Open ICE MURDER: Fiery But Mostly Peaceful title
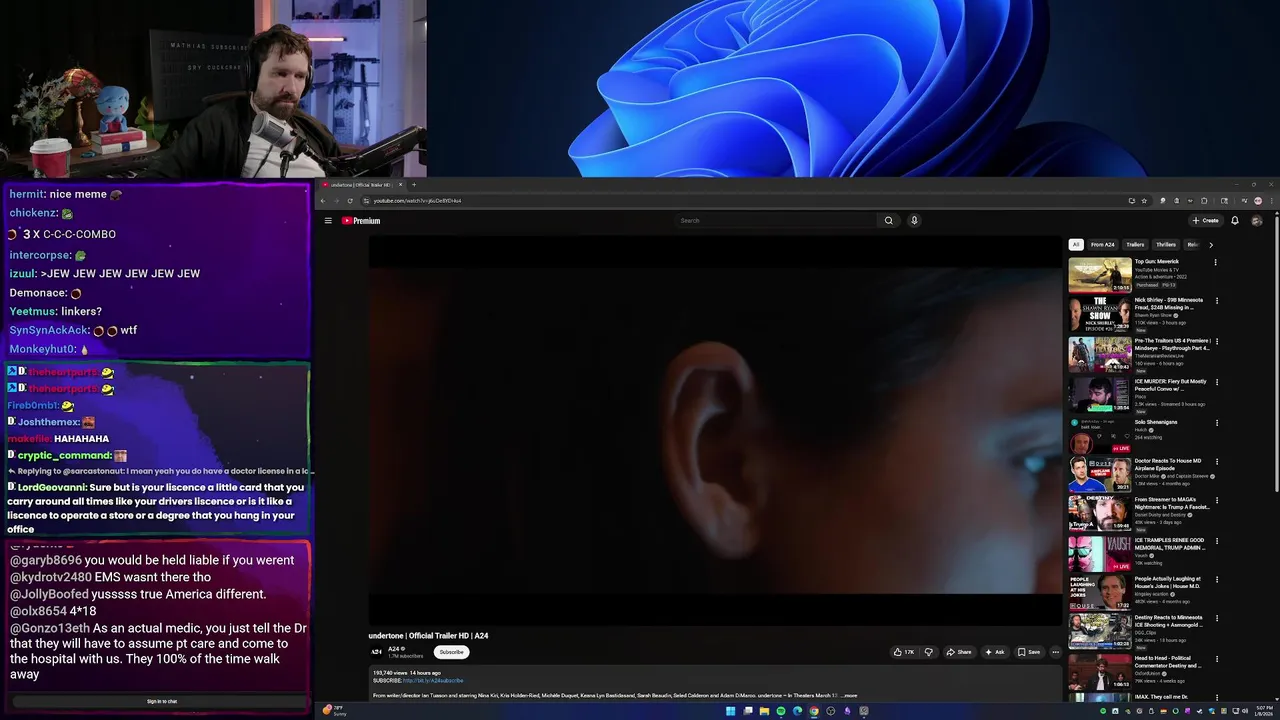Screen dimensions: 1280x720 click(1171, 385)
